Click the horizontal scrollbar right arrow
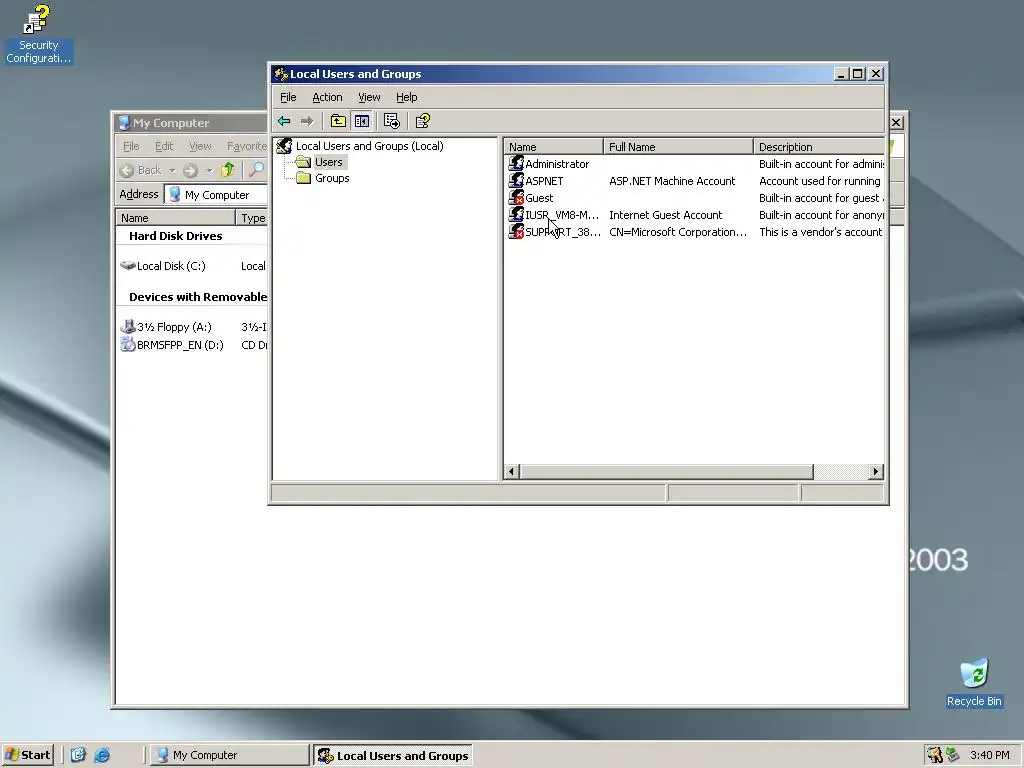This screenshot has width=1024, height=768. point(876,472)
